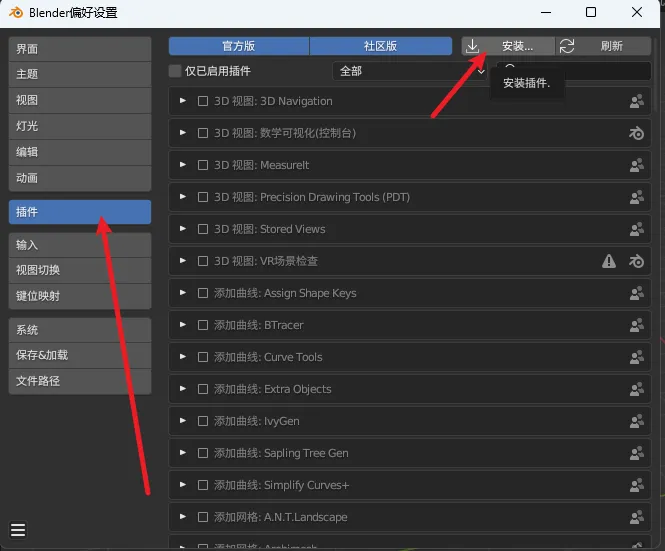Toggle the 社区版 support filter

coord(381,46)
